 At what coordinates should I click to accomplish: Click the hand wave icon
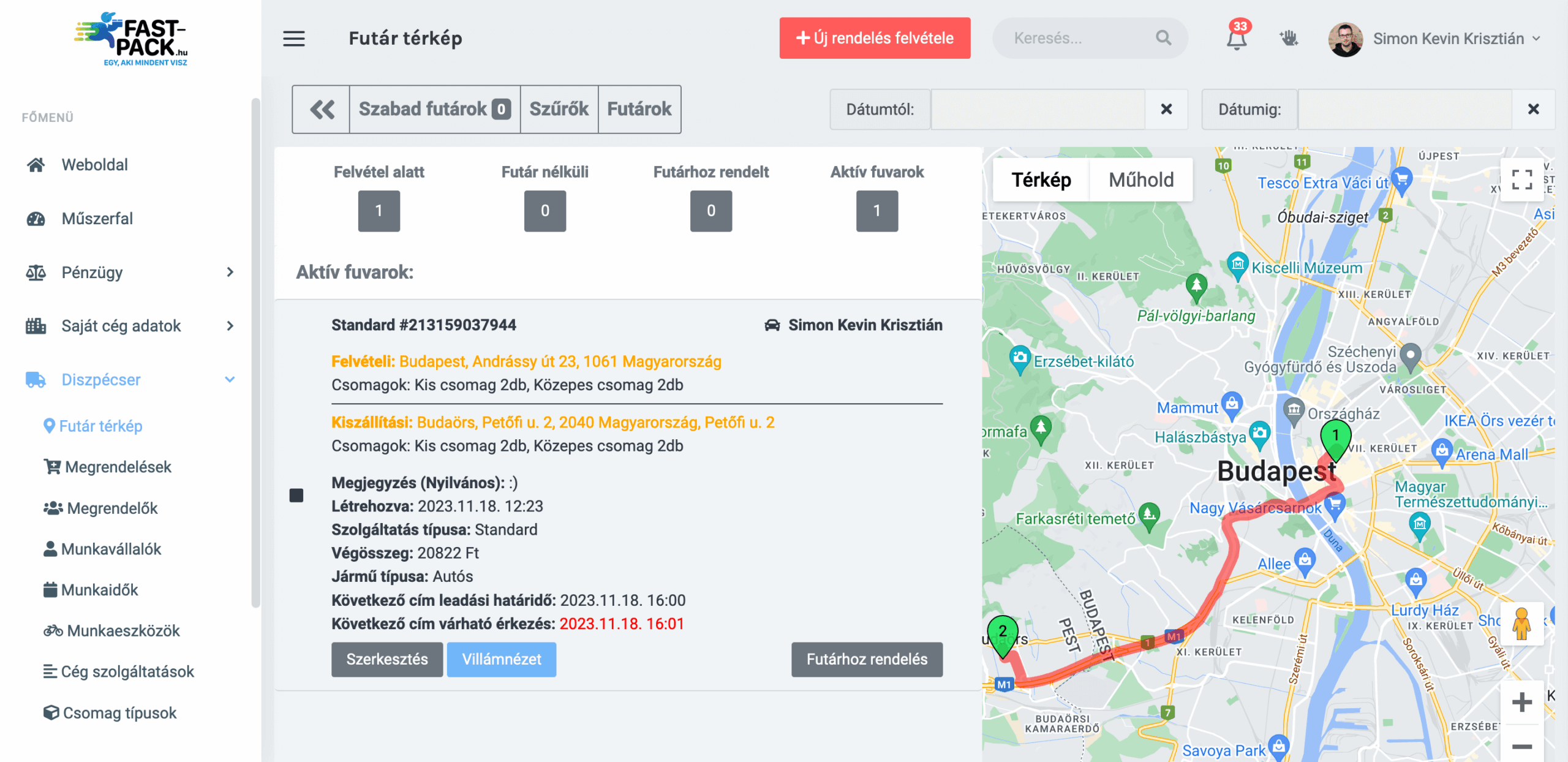tap(1289, 39)
